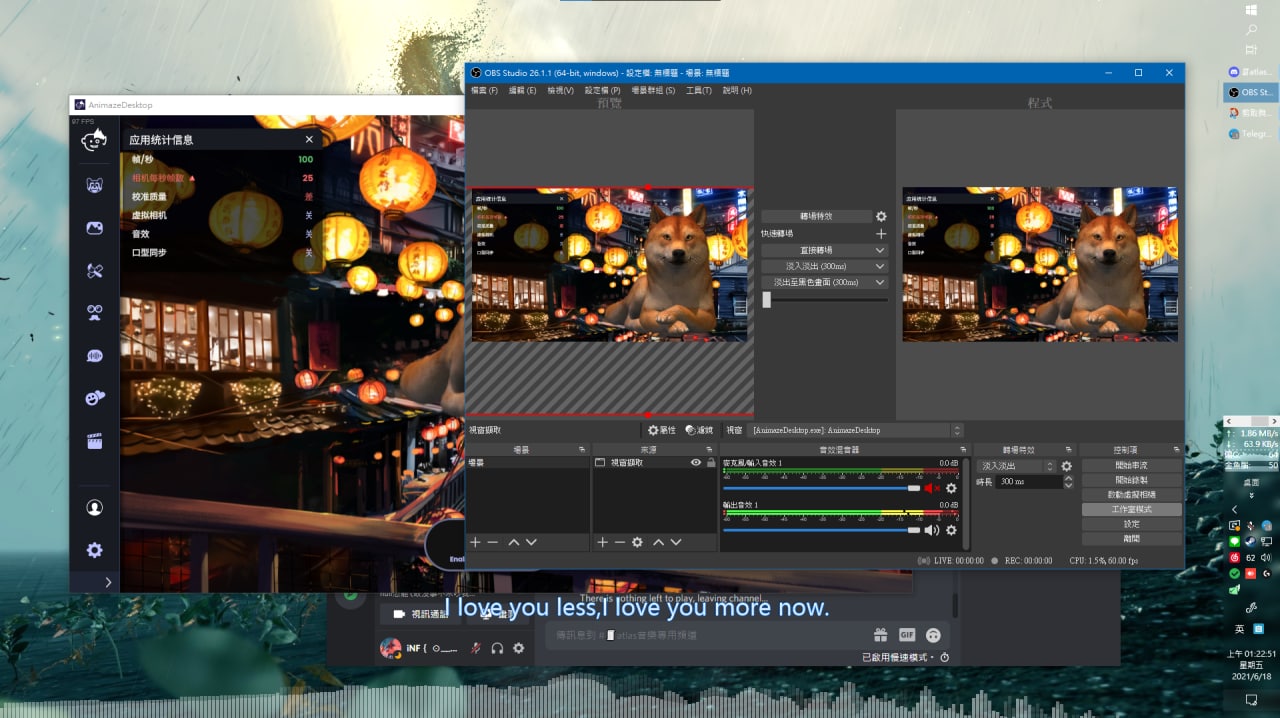Click the 開始錄製 button
1280x718 pixels.
click(1131, 480)
